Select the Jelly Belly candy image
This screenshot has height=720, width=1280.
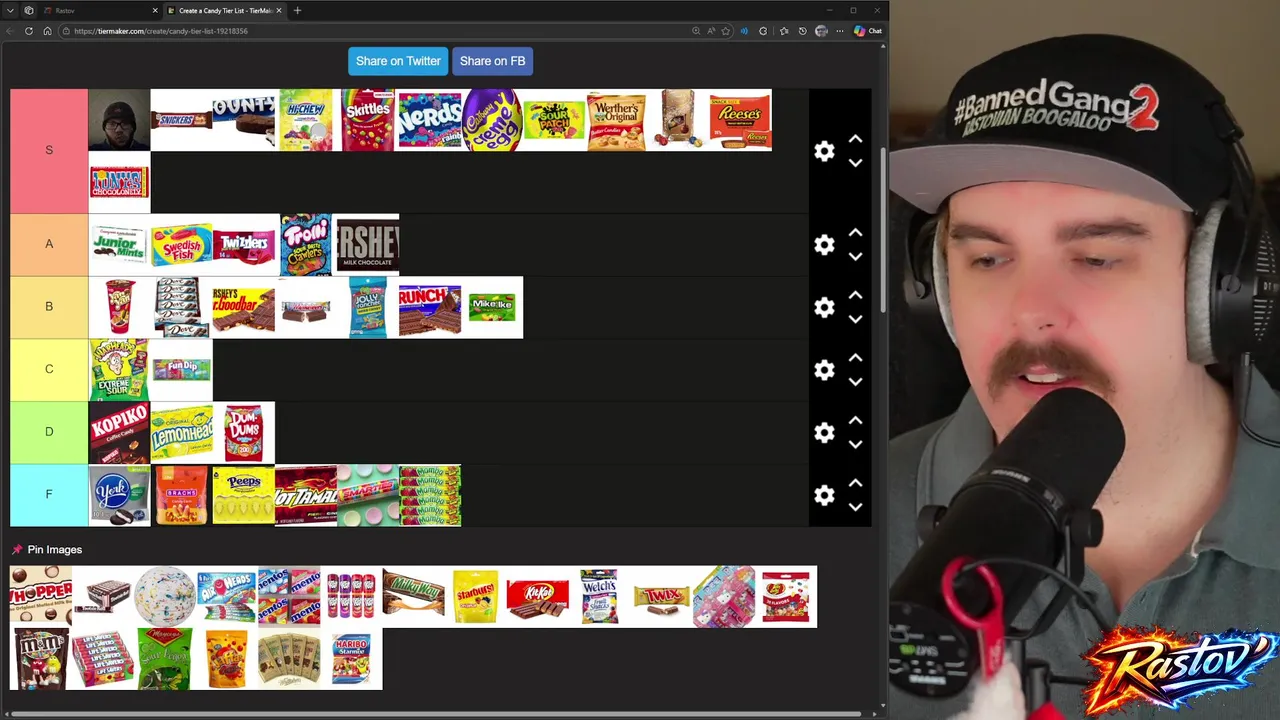pos(785,597)
